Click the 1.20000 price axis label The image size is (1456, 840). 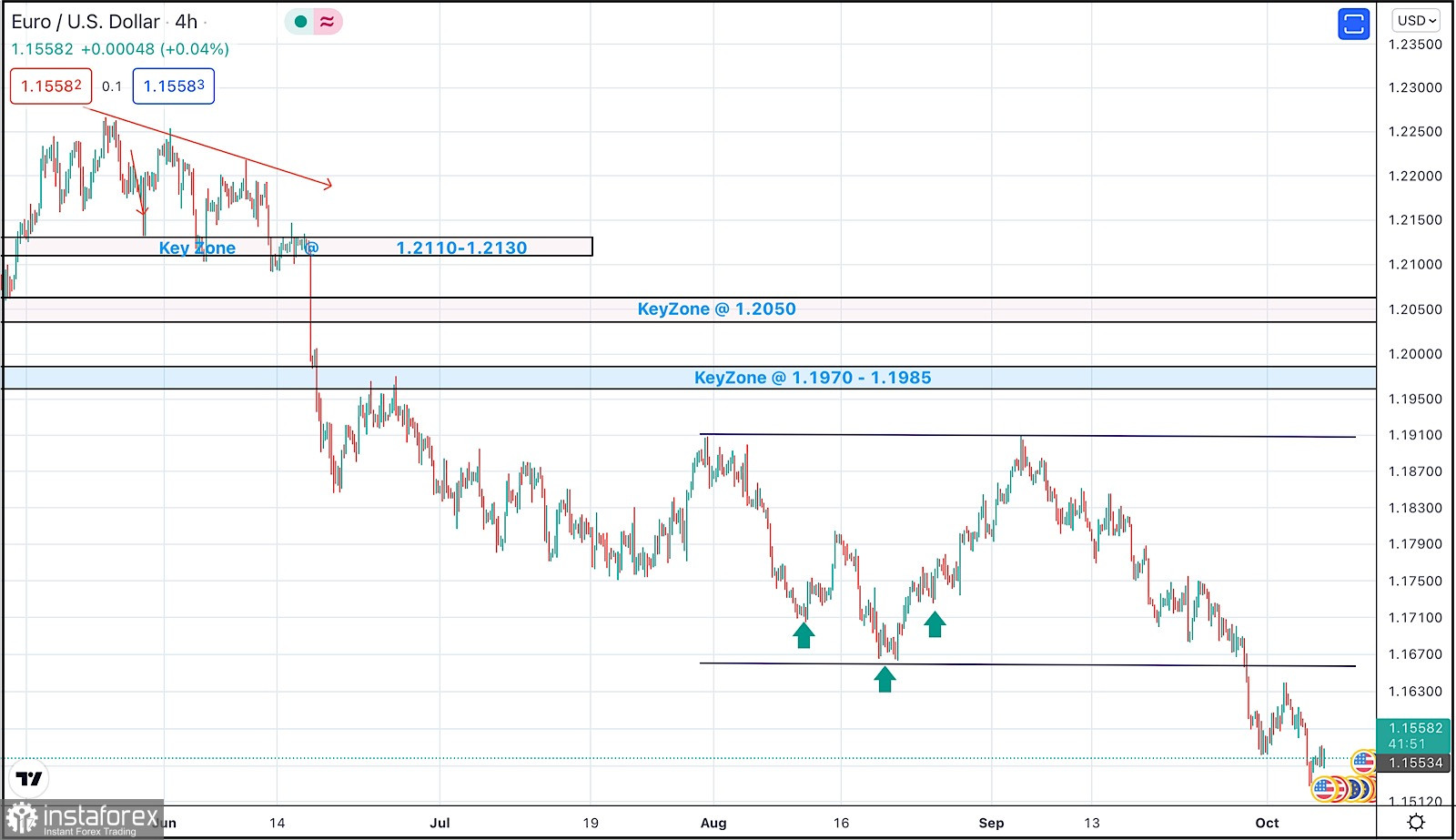1415,354
